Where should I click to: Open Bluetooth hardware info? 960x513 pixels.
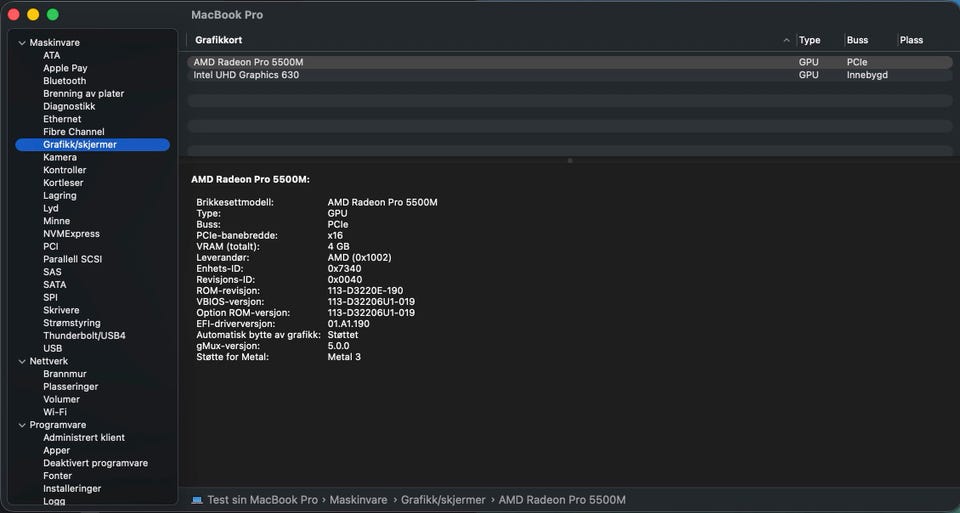point(64,81)
